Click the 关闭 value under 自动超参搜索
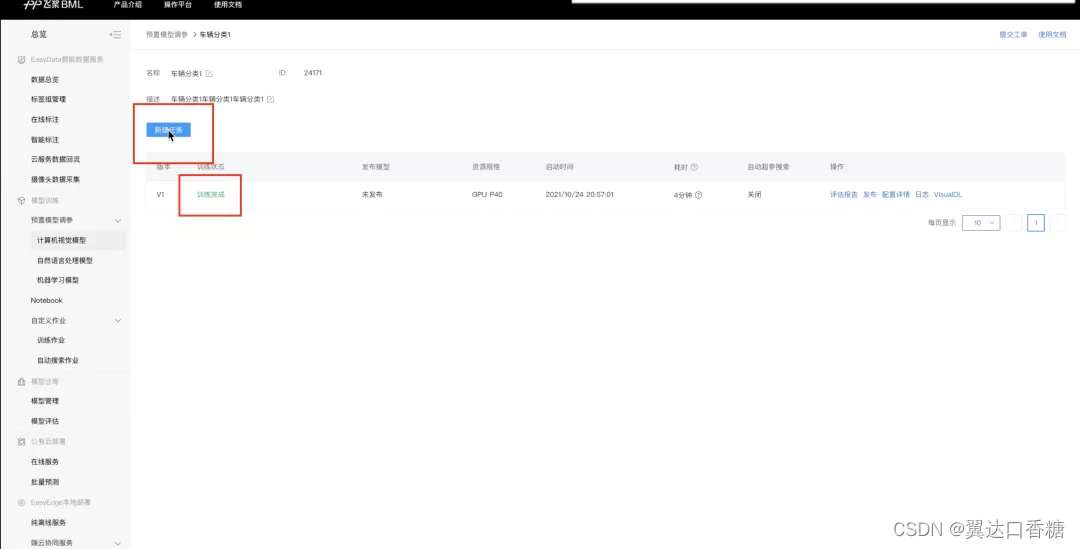This screenshot has width=1080, height=549. point(754,195)
